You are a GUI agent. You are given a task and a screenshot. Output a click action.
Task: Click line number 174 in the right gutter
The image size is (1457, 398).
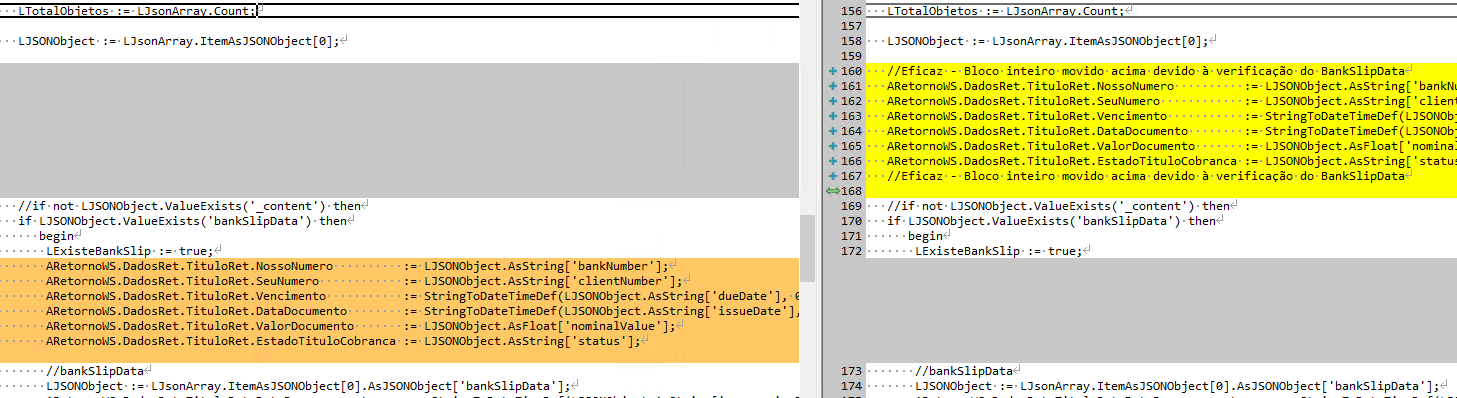[x=852, y=386]
